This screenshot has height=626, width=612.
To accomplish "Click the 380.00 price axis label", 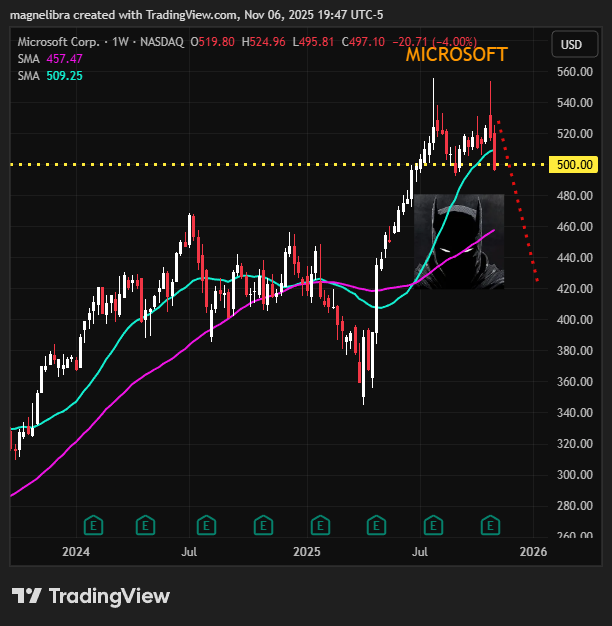I will 574,351.
